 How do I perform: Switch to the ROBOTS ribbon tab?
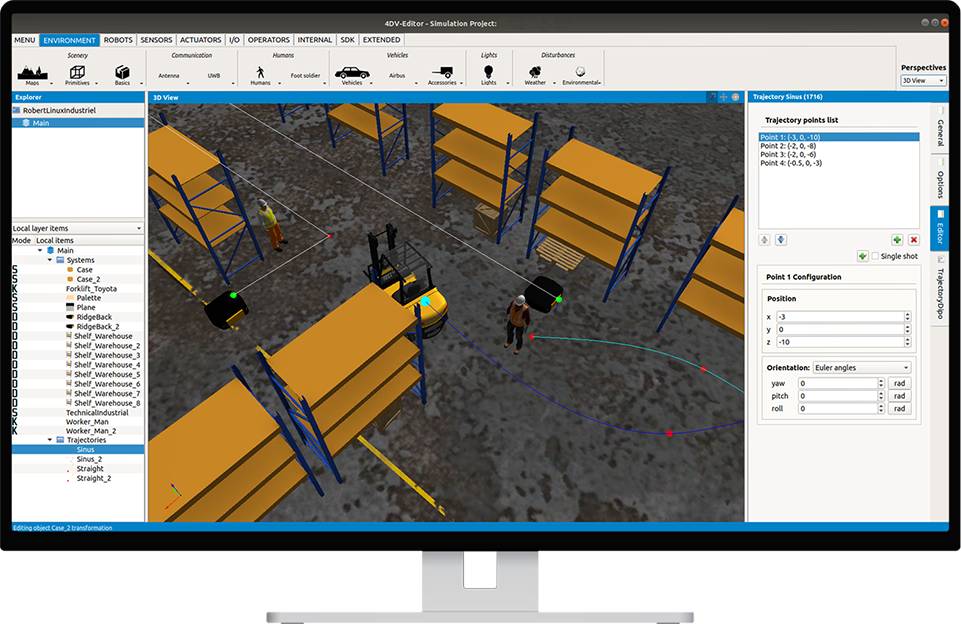(118, 40)
